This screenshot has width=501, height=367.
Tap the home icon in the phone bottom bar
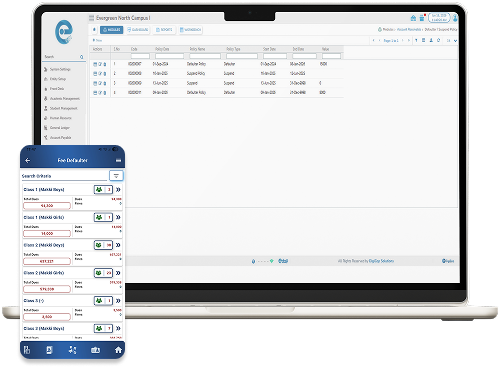[x=118, y=350]
